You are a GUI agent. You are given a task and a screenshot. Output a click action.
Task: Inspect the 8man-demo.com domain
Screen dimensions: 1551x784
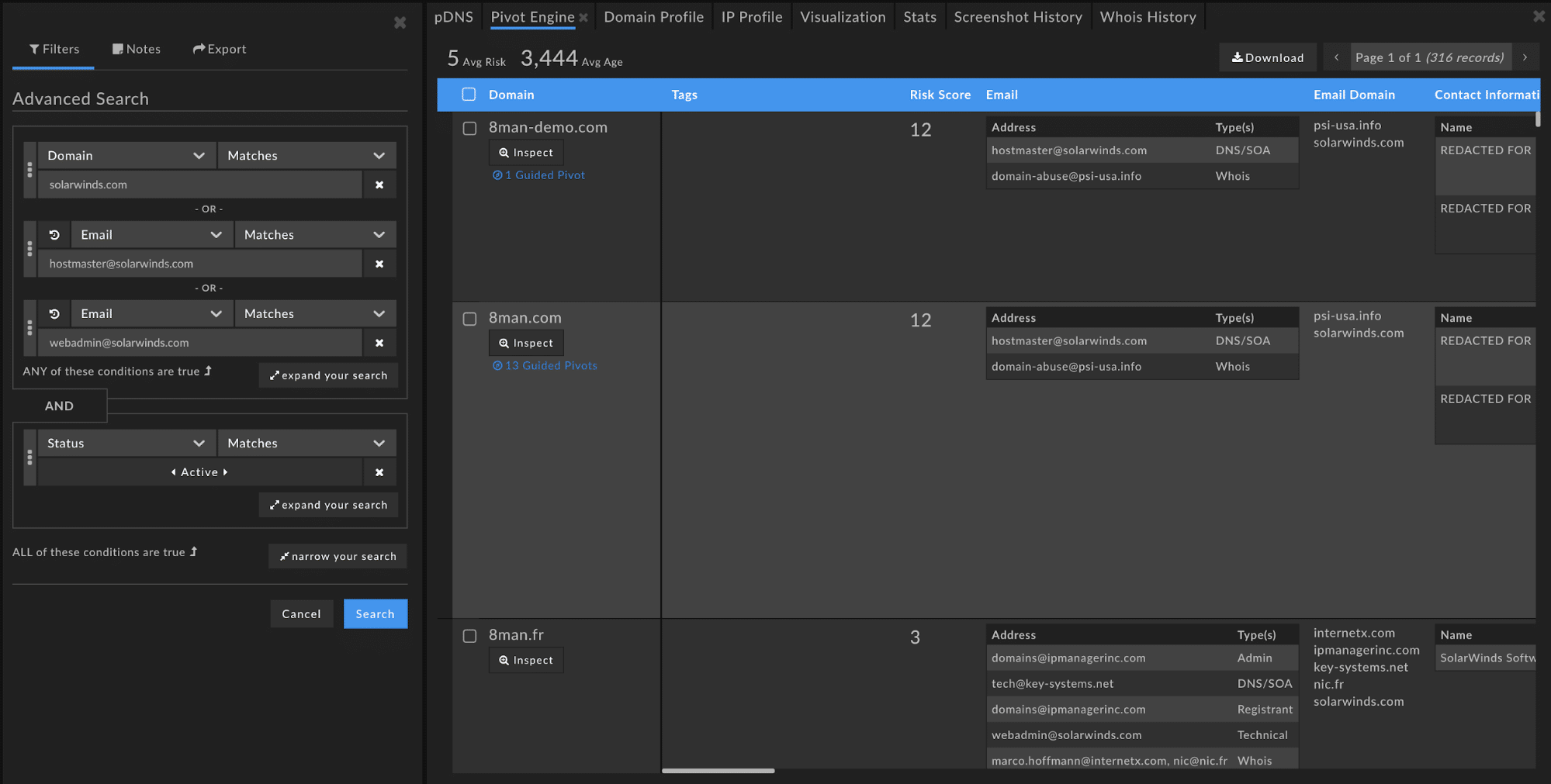(x=526, y=153)
